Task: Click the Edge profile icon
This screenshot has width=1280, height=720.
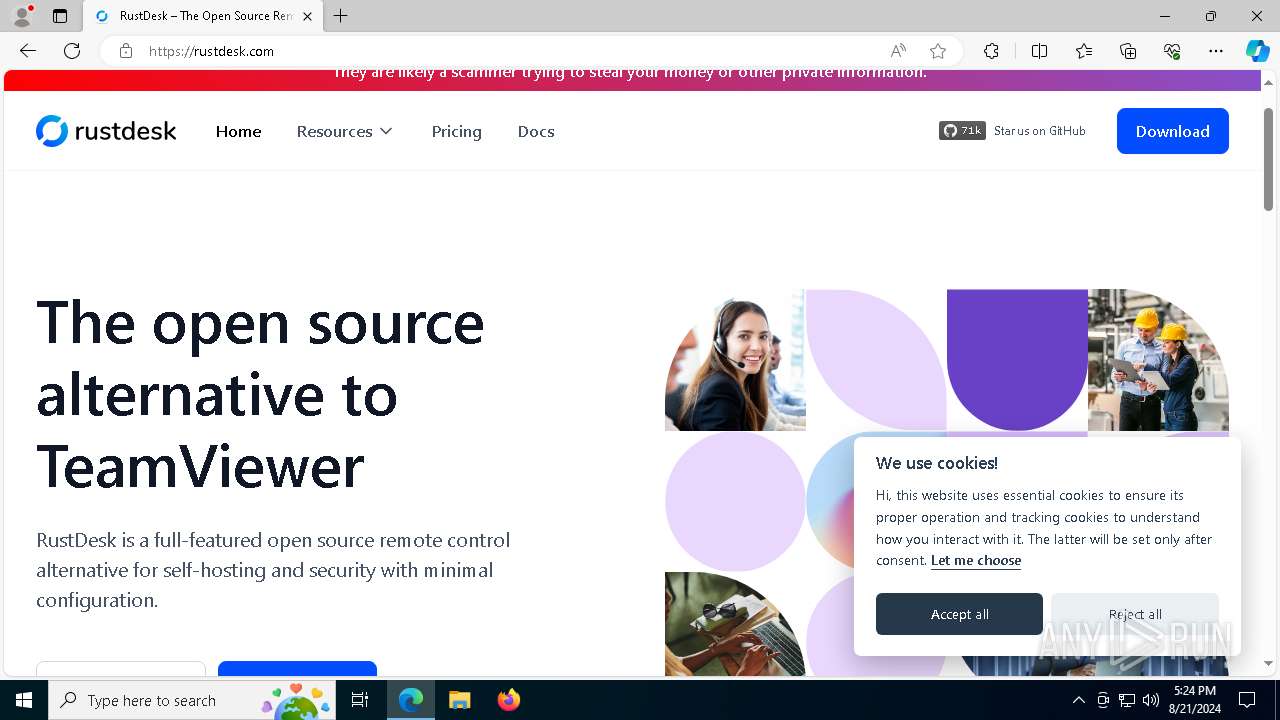Action: (x=22, y=16)
